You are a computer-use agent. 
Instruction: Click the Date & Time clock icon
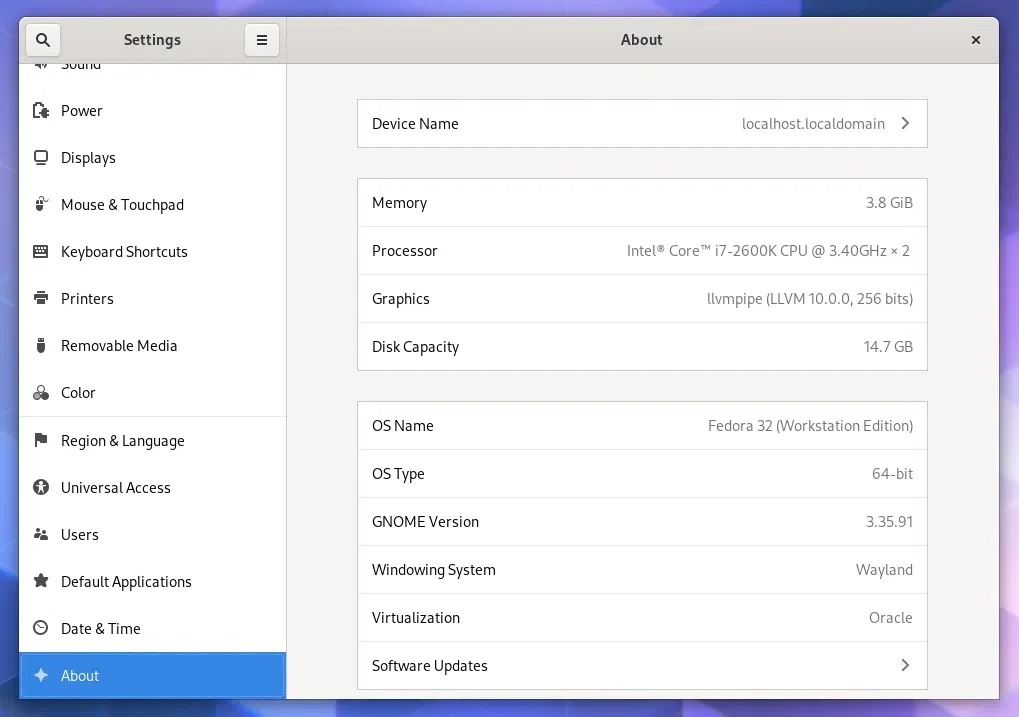[41, 628]
